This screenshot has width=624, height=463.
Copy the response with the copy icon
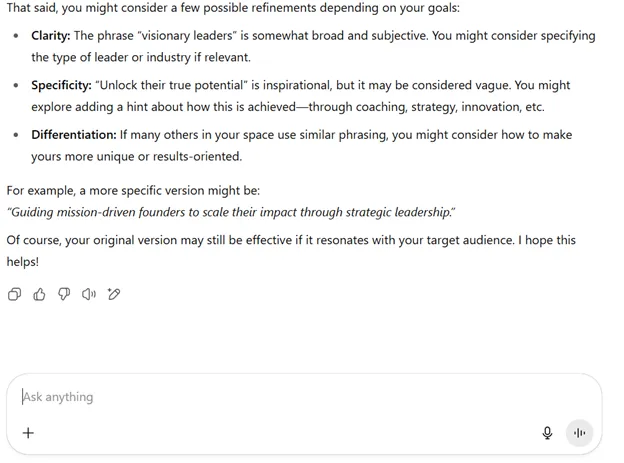tap(15, 294)
